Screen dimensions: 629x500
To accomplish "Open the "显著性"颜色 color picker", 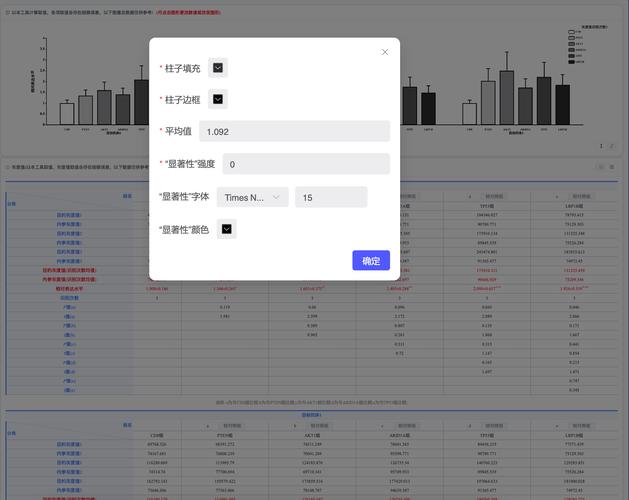I will pyautogui.click(x=227, y=230).
